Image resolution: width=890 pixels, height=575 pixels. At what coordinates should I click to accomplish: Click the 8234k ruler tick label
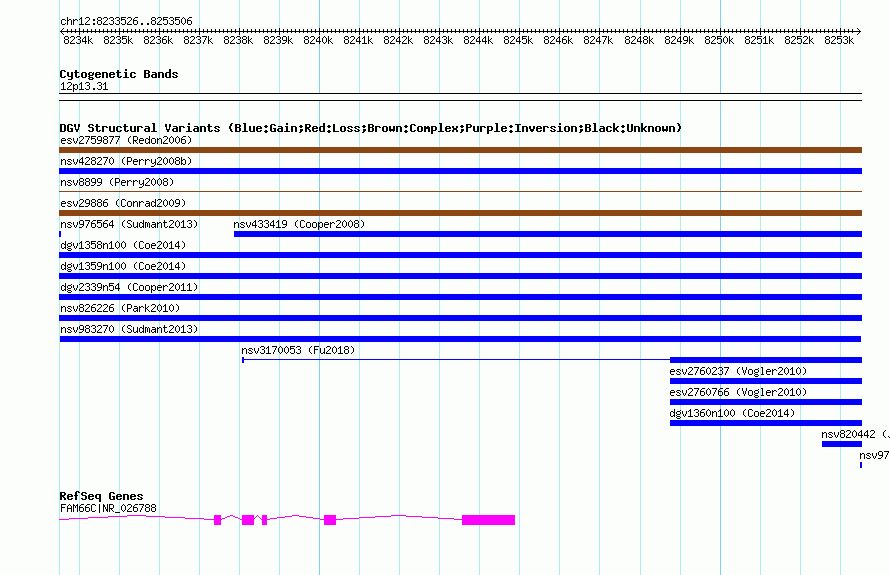point(78,40)
